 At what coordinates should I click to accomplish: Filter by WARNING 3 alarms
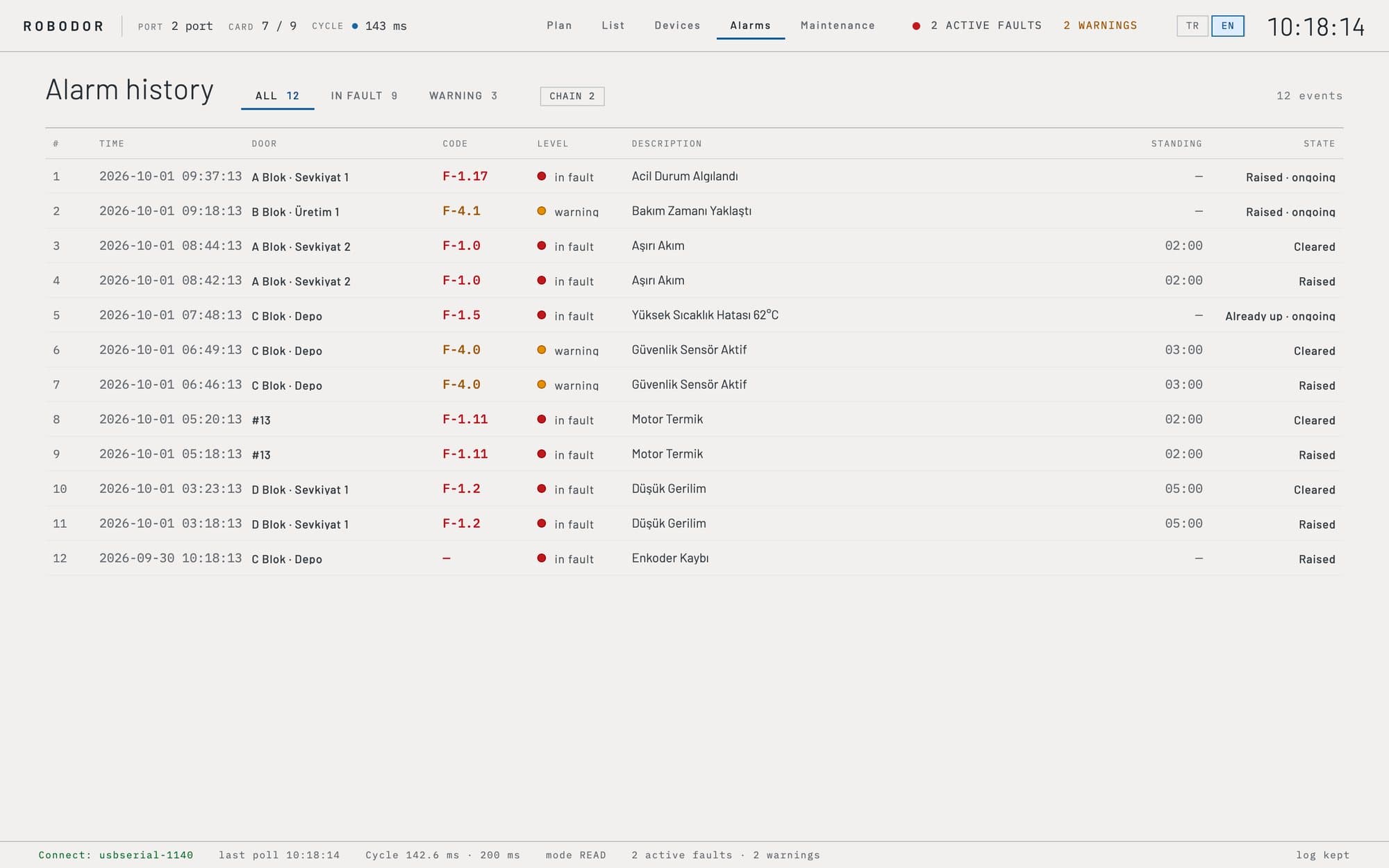pos(463,96)
